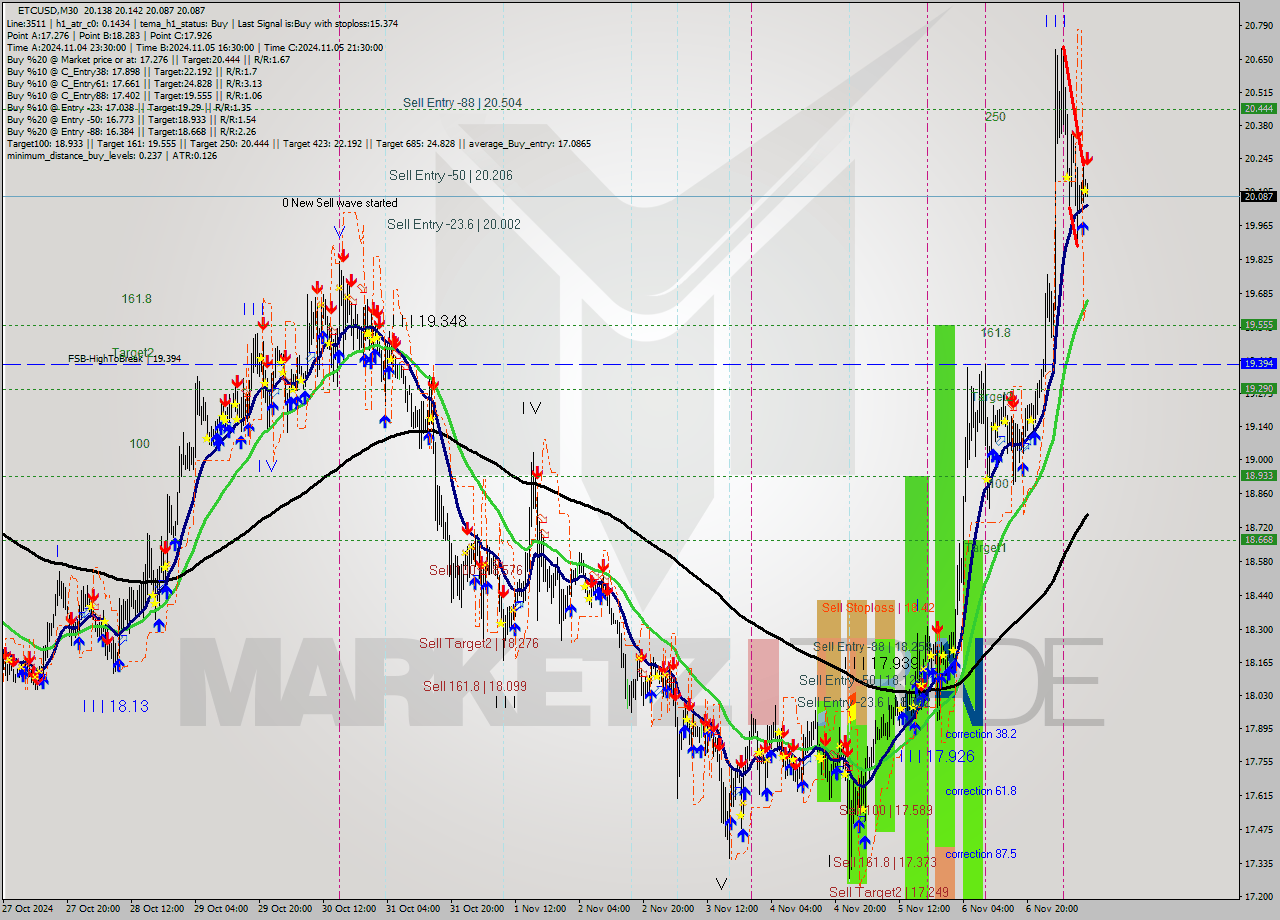Image resolution: width=1280 pixels, height=920 pixels.
Task: Click the green '100' label below FSB-HighToBreak
Action: click(x=139, y=444)
